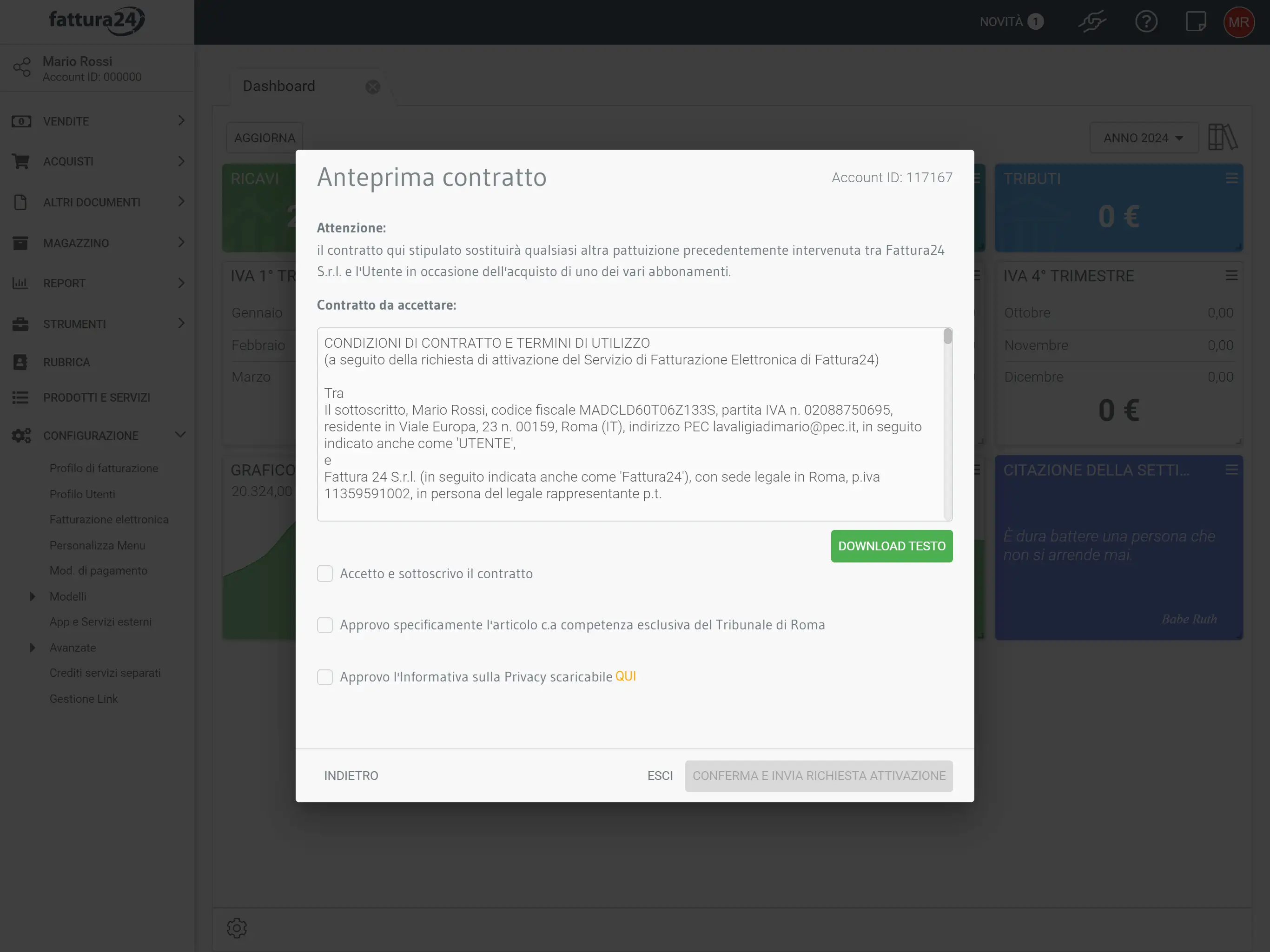Click the Strumenti toolbox icon
Viewport: 1270px width, 952px height.
click(x=20, y=324)
